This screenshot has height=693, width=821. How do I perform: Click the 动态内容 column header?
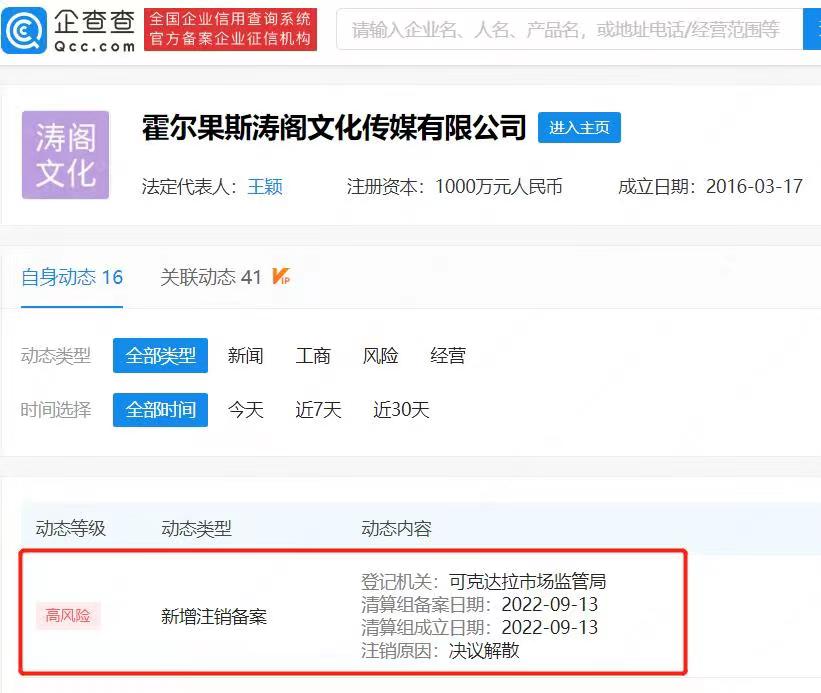point(396,529)
